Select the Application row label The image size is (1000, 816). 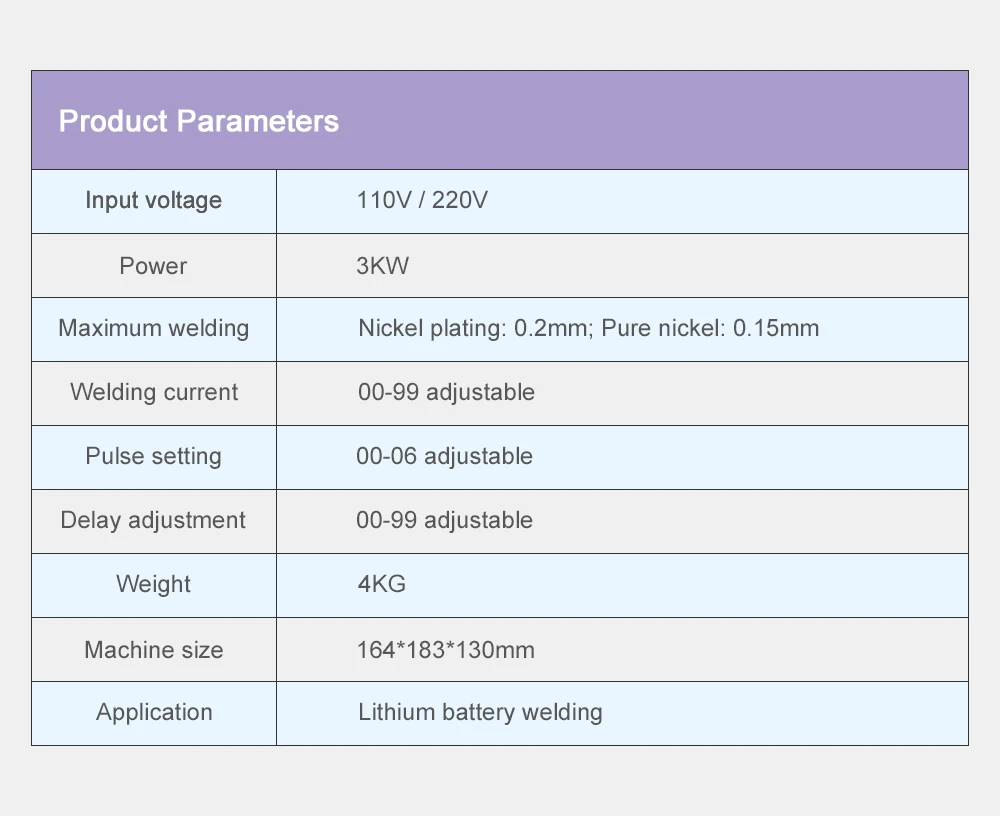click(154, 712)
